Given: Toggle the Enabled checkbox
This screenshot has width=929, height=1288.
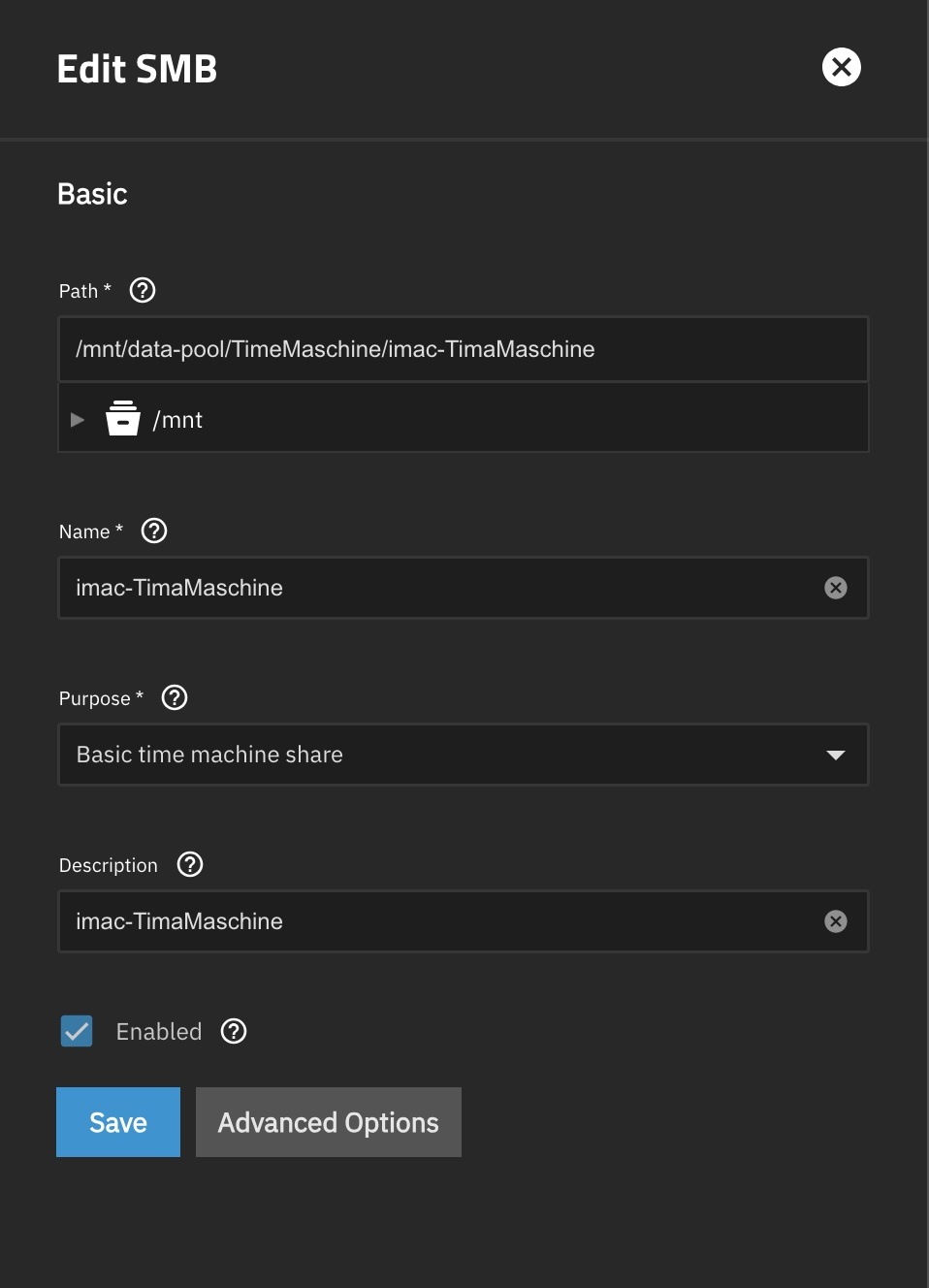Looking at the screenshot, I should [x=77, y=1031].
